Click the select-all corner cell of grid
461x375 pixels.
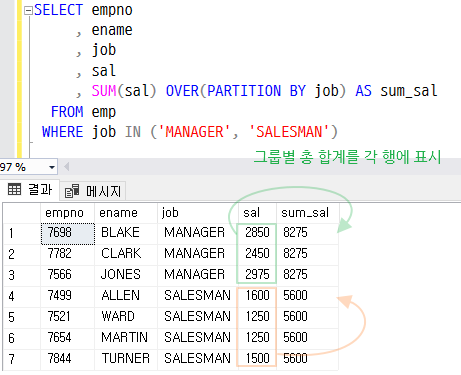(22, 213)
